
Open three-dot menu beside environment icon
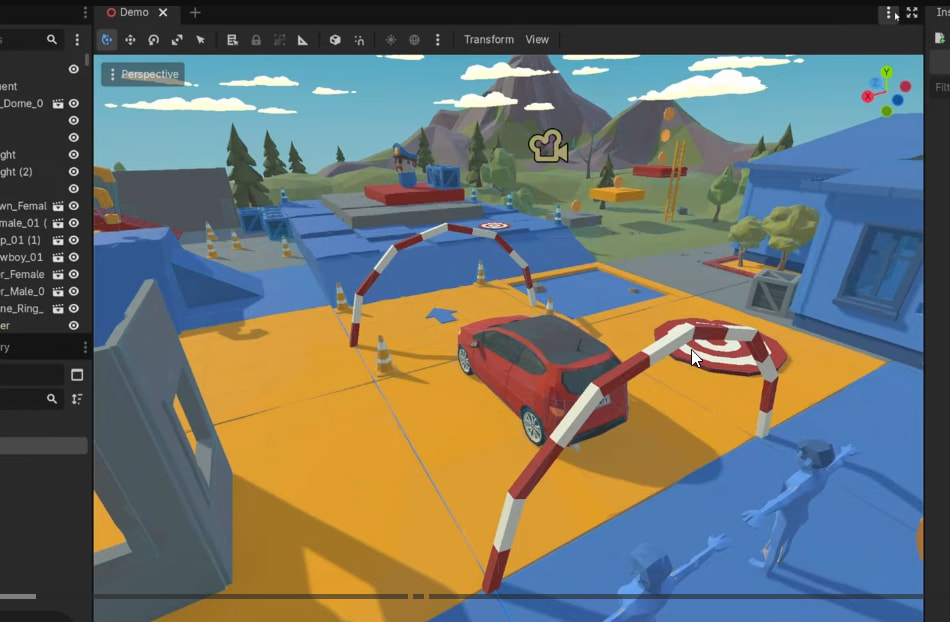438,40
